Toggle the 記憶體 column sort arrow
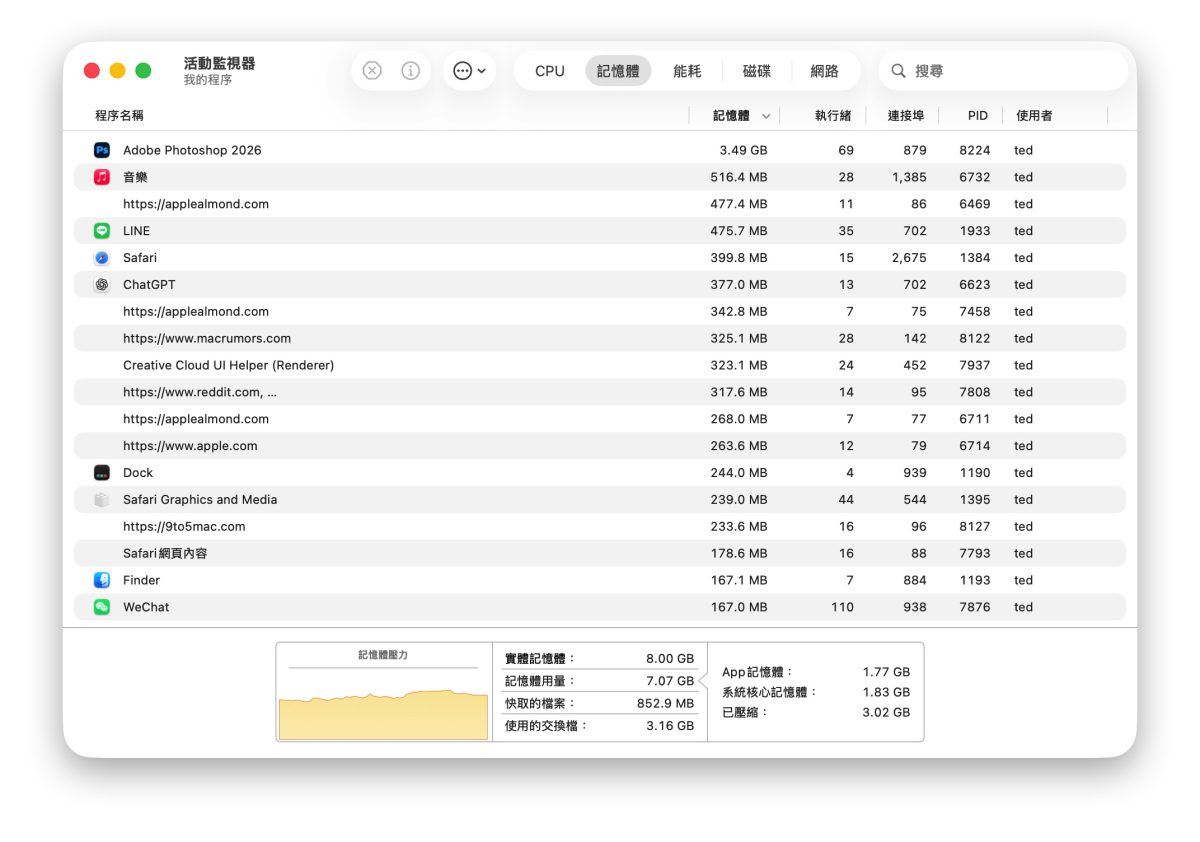The width and height of the screenshot is (1200, 842). point(766,116)
